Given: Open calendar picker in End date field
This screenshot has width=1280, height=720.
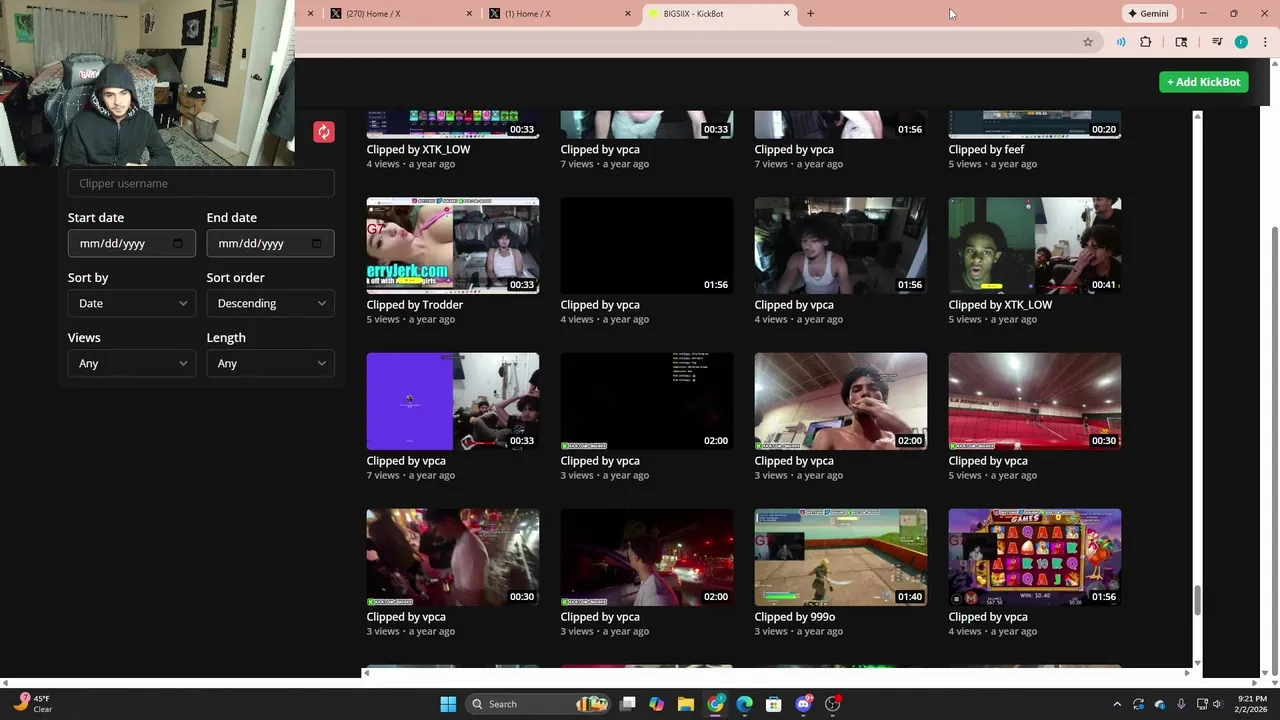Looking at the screenshot, I should click(317, 243).
